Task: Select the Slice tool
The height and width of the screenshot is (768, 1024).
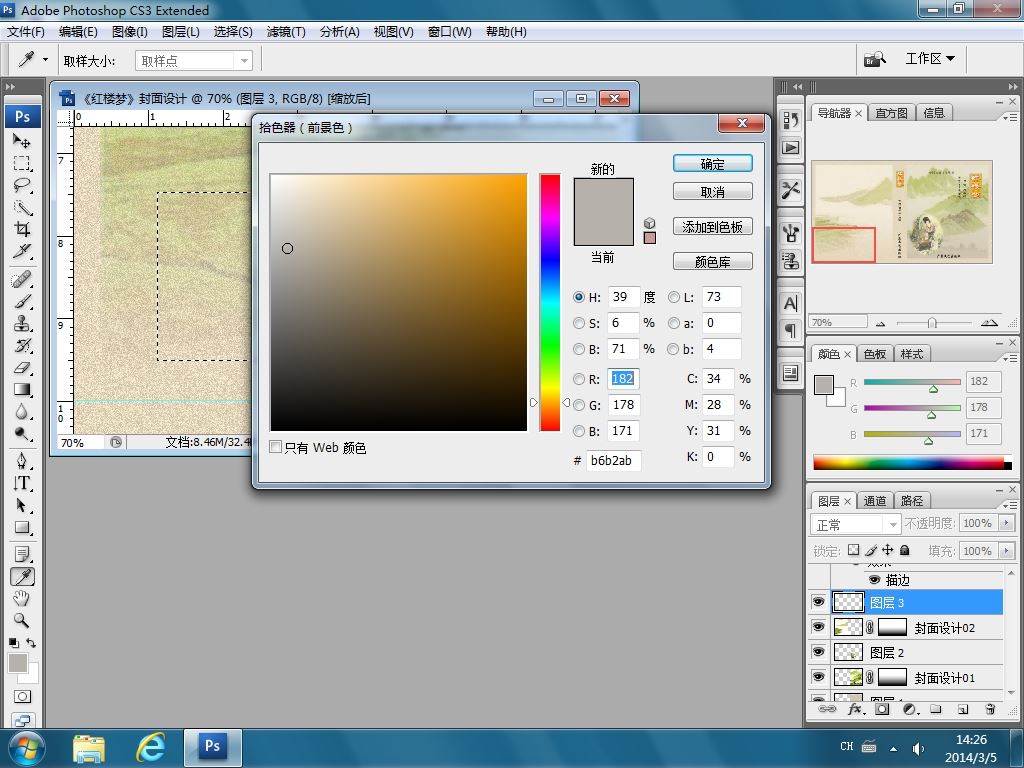Action: [x=22, y=251]
